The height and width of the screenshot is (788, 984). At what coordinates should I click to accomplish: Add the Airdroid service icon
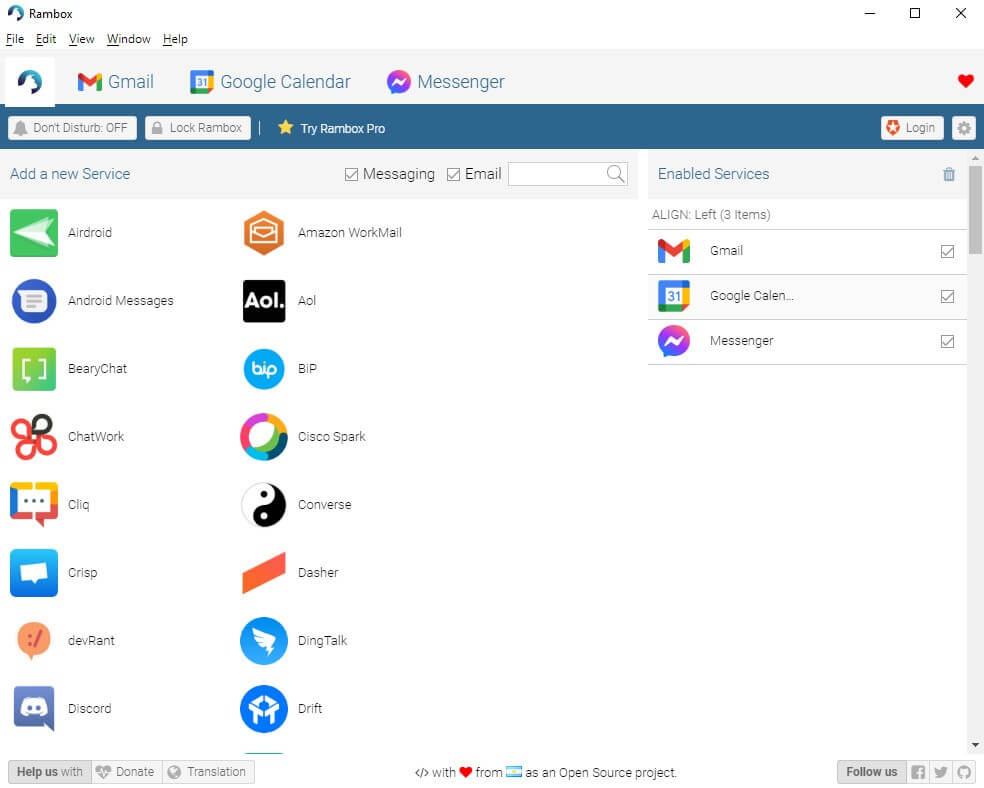[x=34, y=233]
